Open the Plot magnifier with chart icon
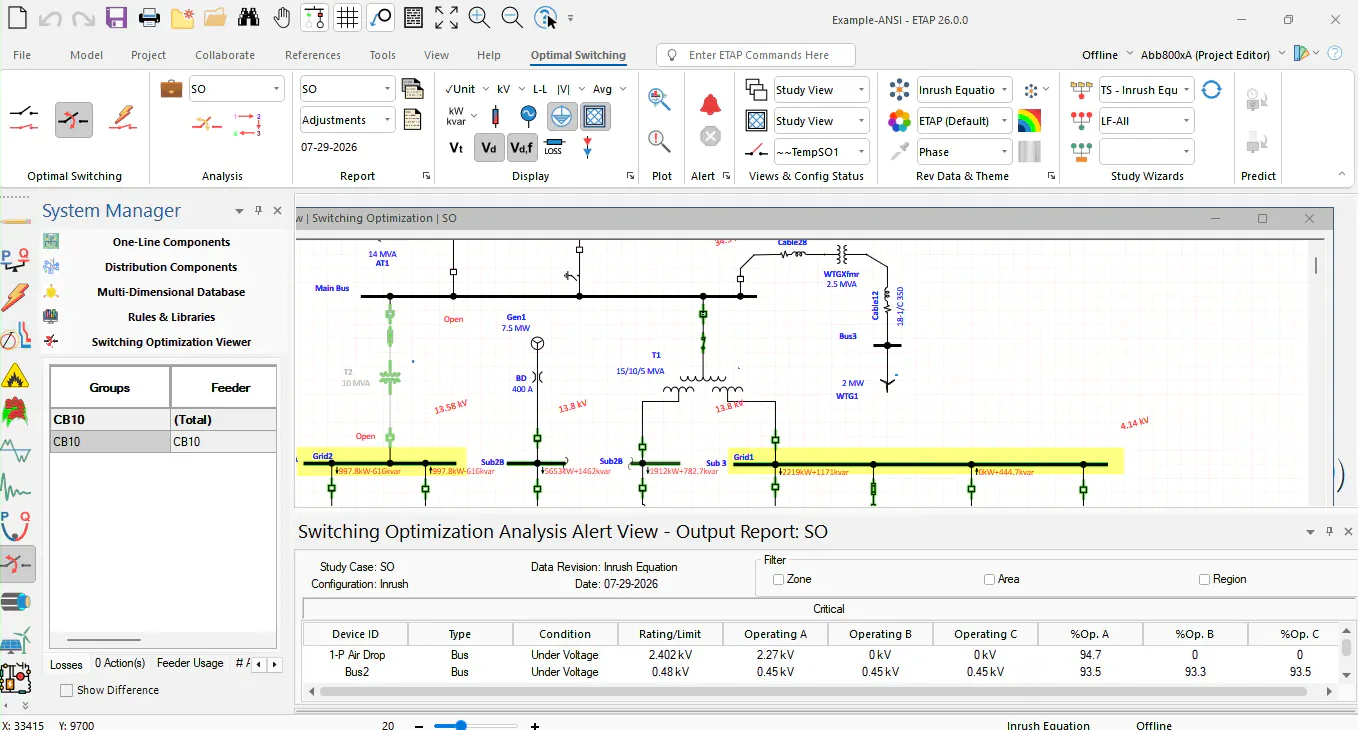Screen dimensions: 1358x730 [x=659, y=98]
